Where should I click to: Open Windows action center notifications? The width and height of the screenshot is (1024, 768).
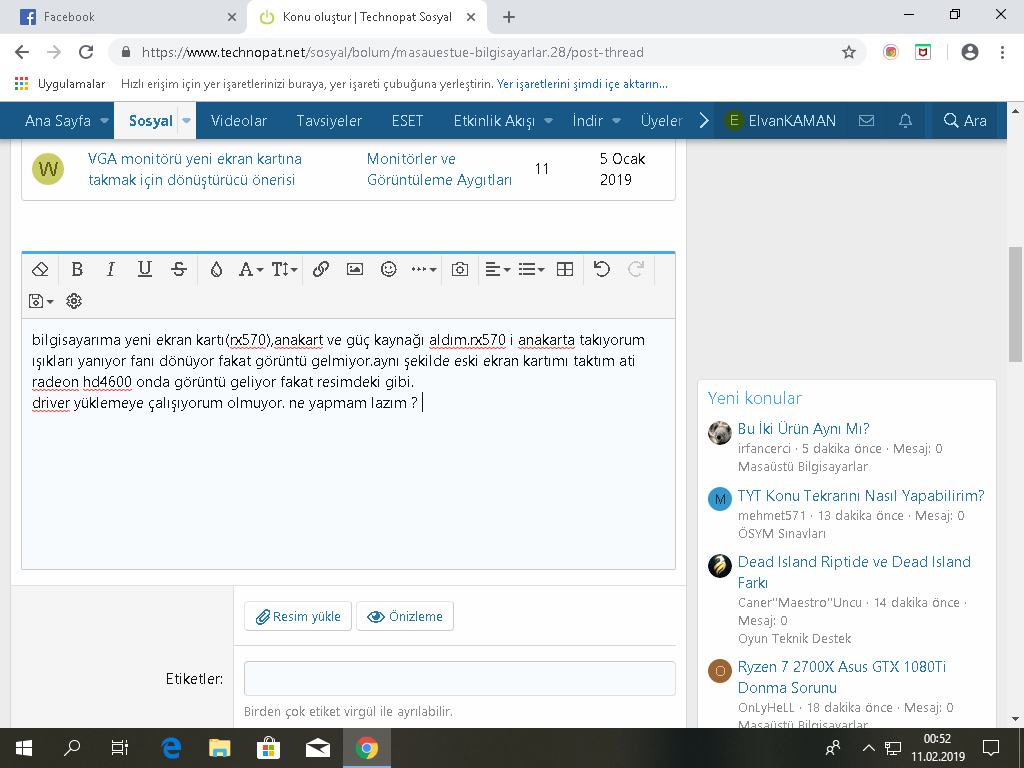click(991, 748)
